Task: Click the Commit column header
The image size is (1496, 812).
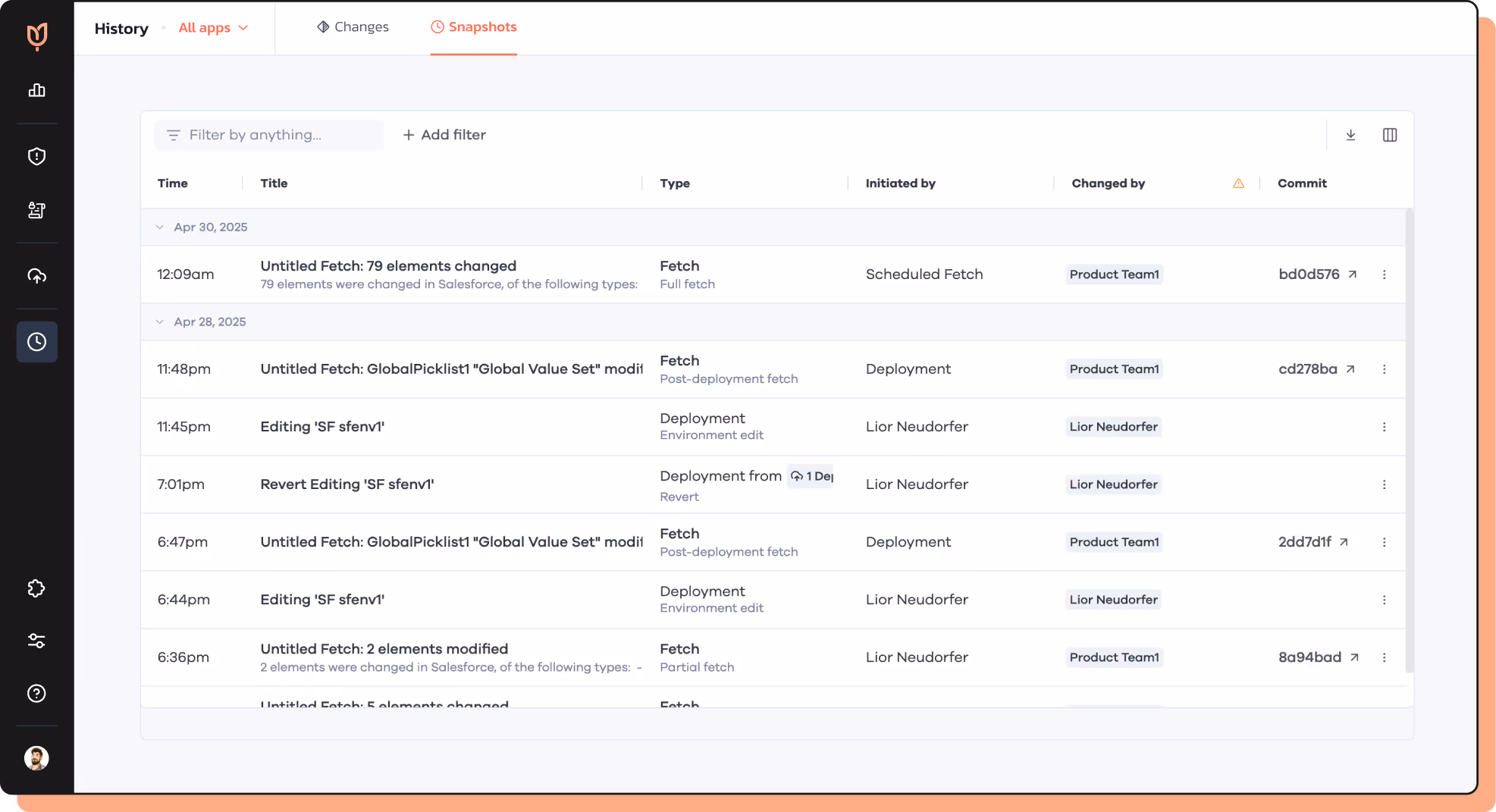Action: click(x=1302, y=183)
